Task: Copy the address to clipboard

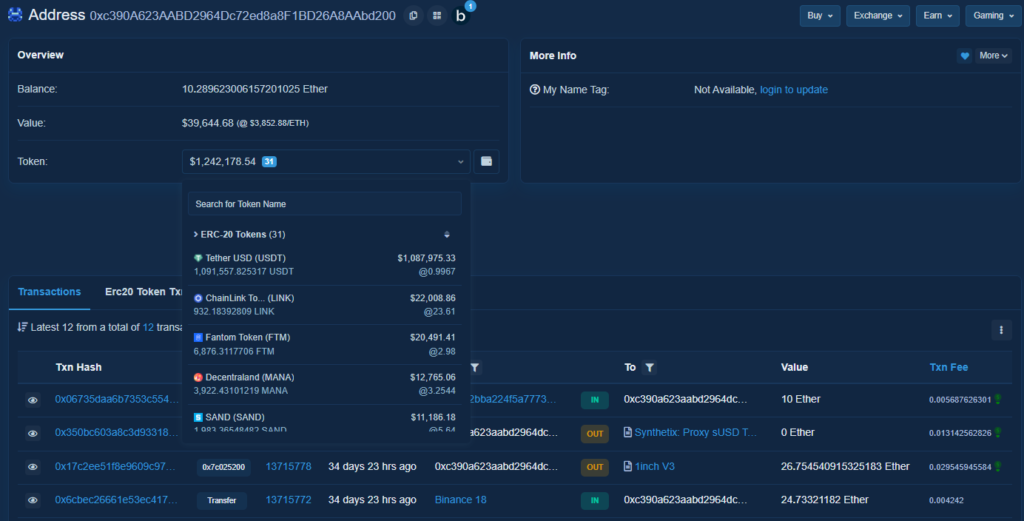Action: coord(414,16)
